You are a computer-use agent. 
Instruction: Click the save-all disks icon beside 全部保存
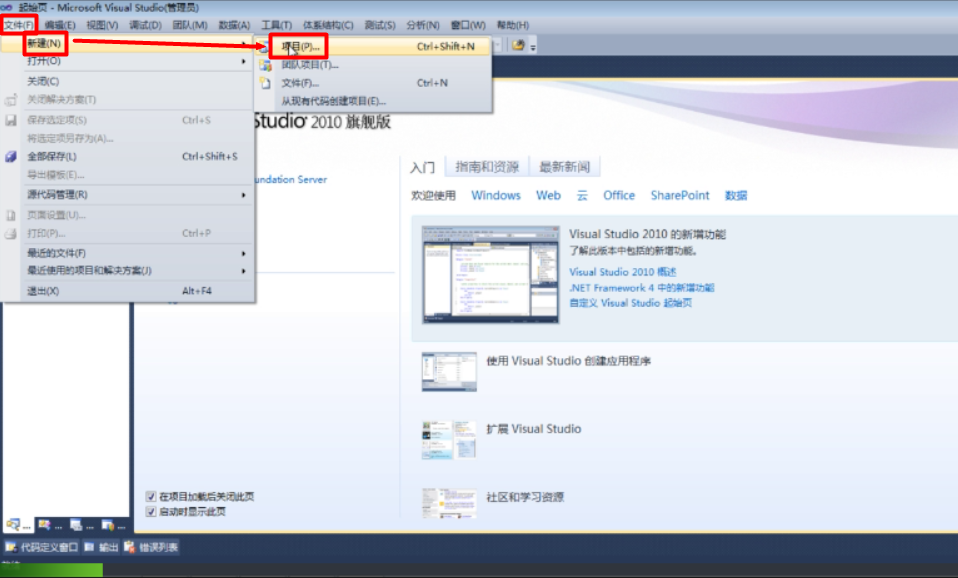(x=11, y=156)
